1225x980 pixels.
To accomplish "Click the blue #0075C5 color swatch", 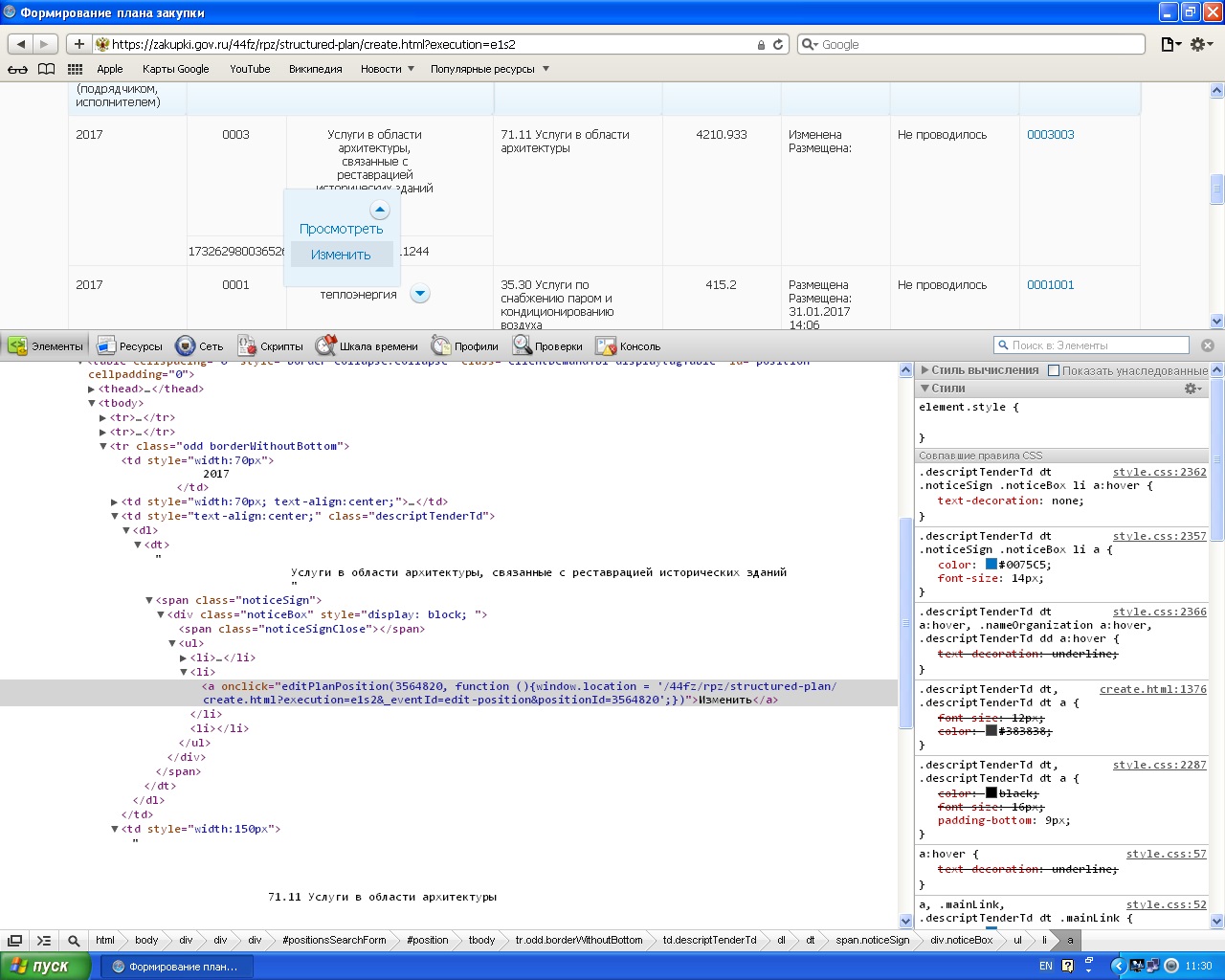I will point(991,565).
